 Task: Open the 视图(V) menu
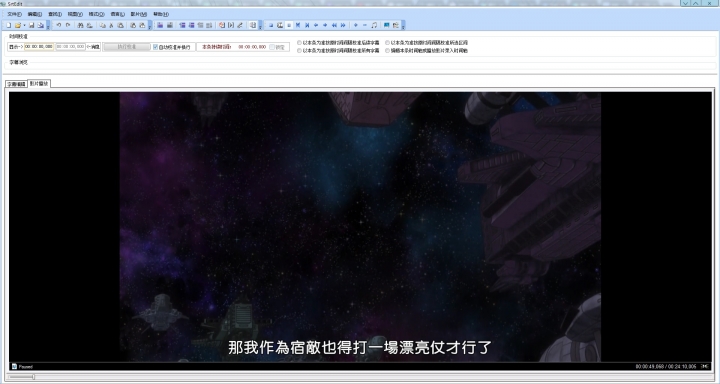click(75, 14)
